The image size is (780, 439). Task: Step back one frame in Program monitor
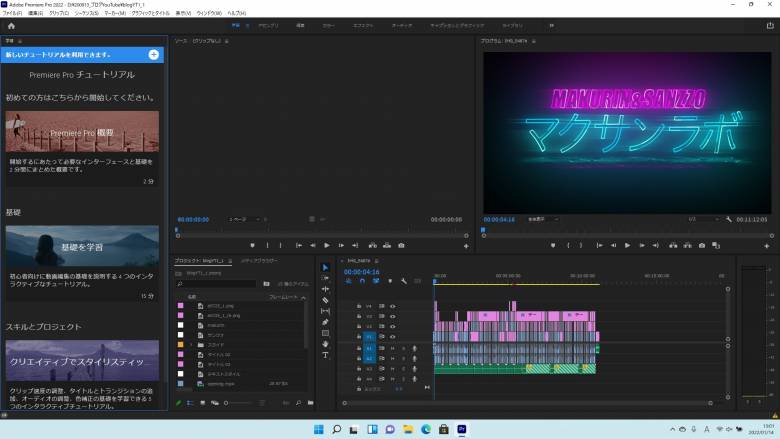coord(613,246)
